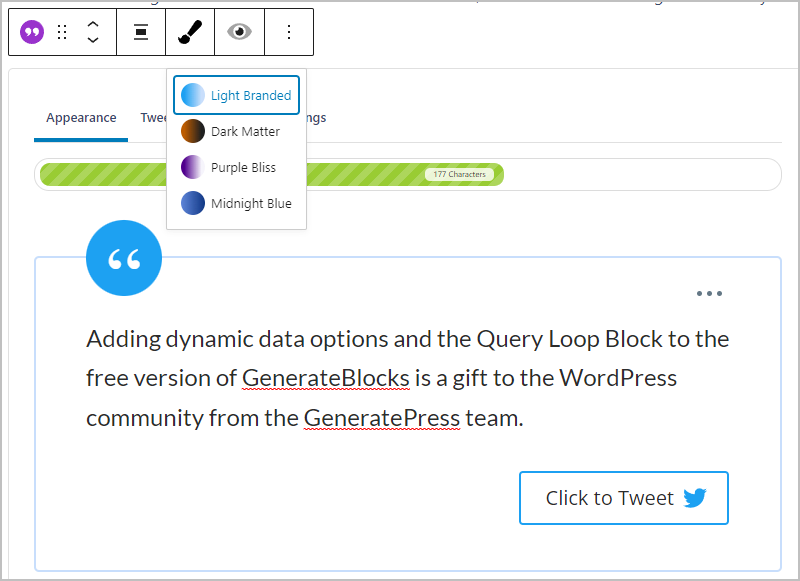Screen dimensions: 800x581
Task: Open the kebab options icon in the toolbar
Action: click(x=288, y=31)
